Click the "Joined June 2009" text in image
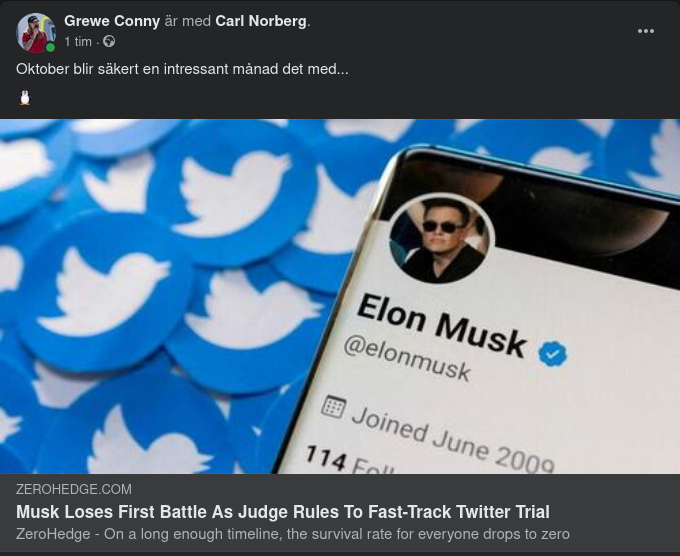This screenshot has width=680, height=556. [452, 436]
